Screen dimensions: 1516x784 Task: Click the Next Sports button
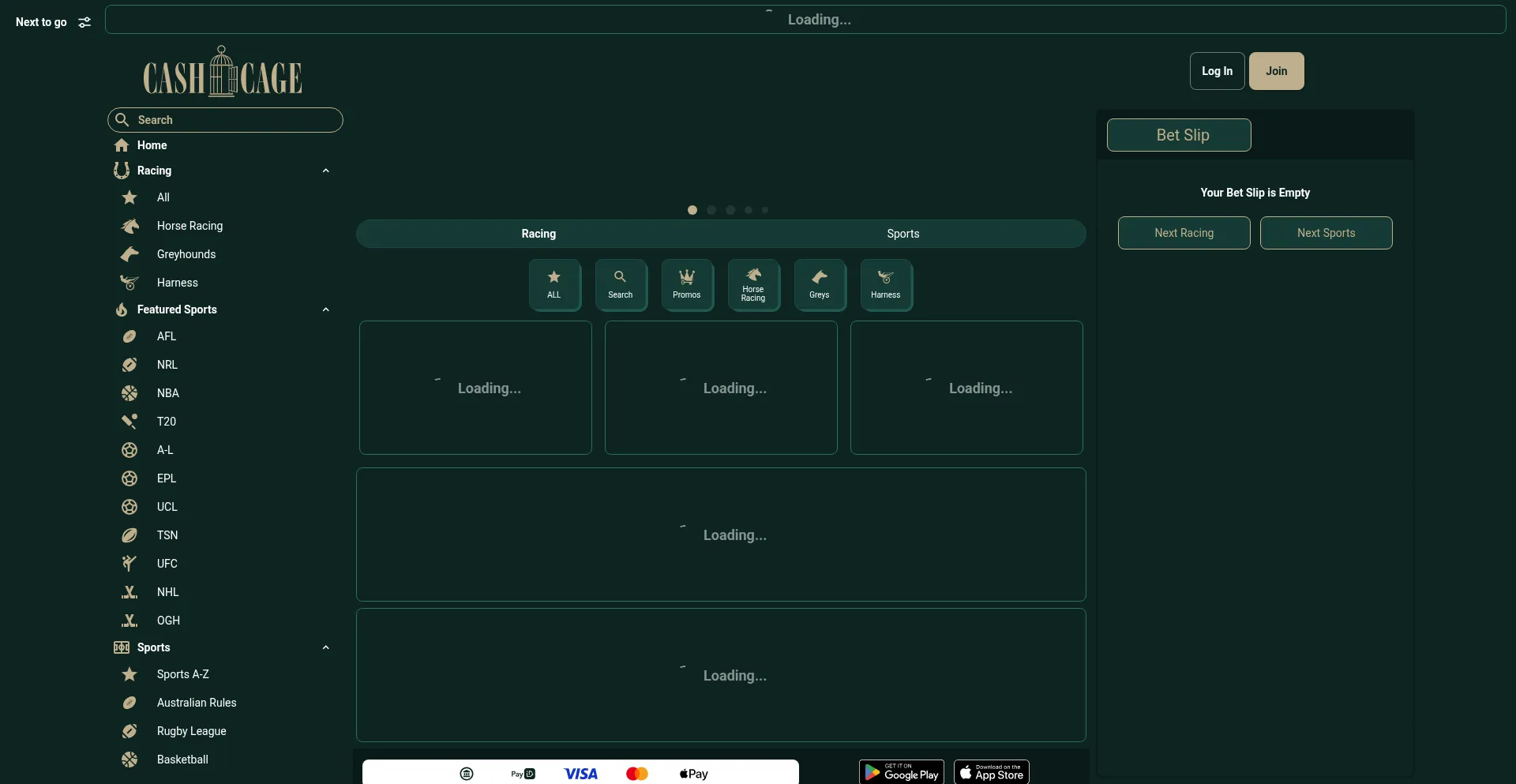point(1326,233)
